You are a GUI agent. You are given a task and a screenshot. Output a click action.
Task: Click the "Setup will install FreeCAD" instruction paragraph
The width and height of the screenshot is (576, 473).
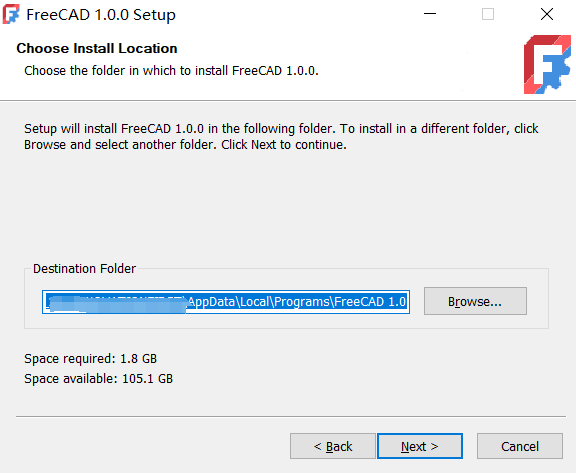pos(281,137)
